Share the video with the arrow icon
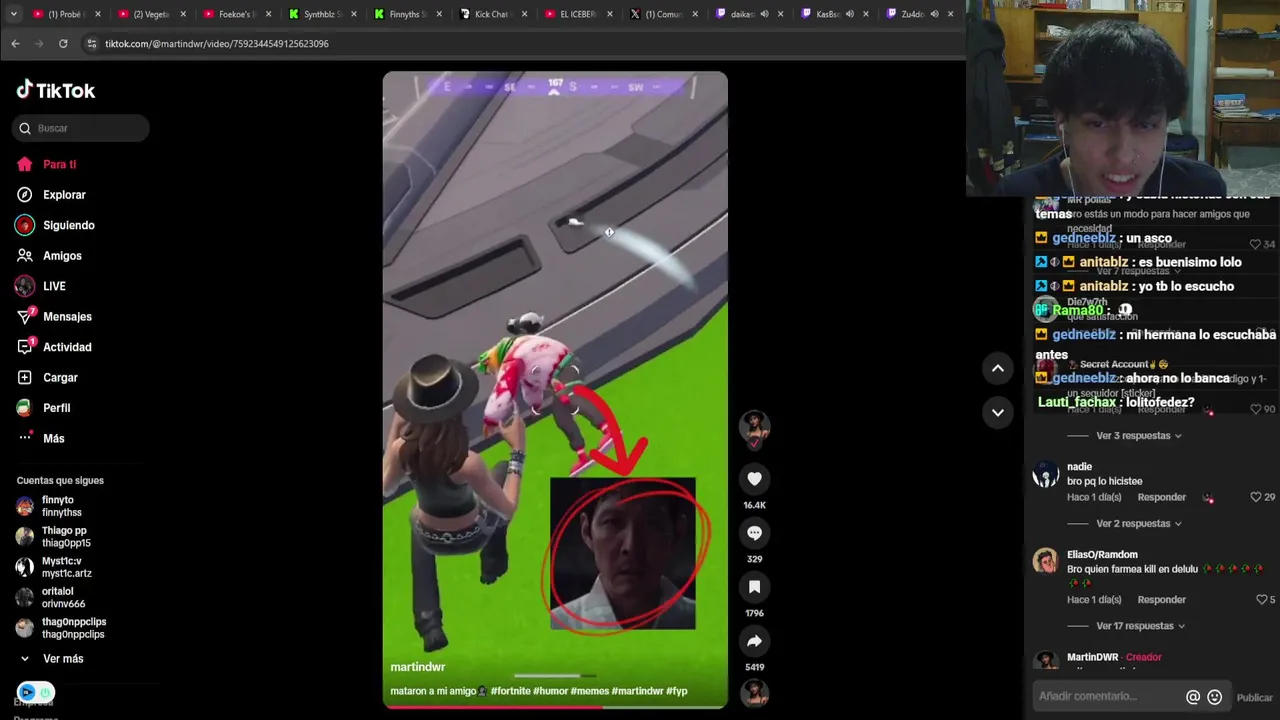1280x720 pixels. coord(754,641)
